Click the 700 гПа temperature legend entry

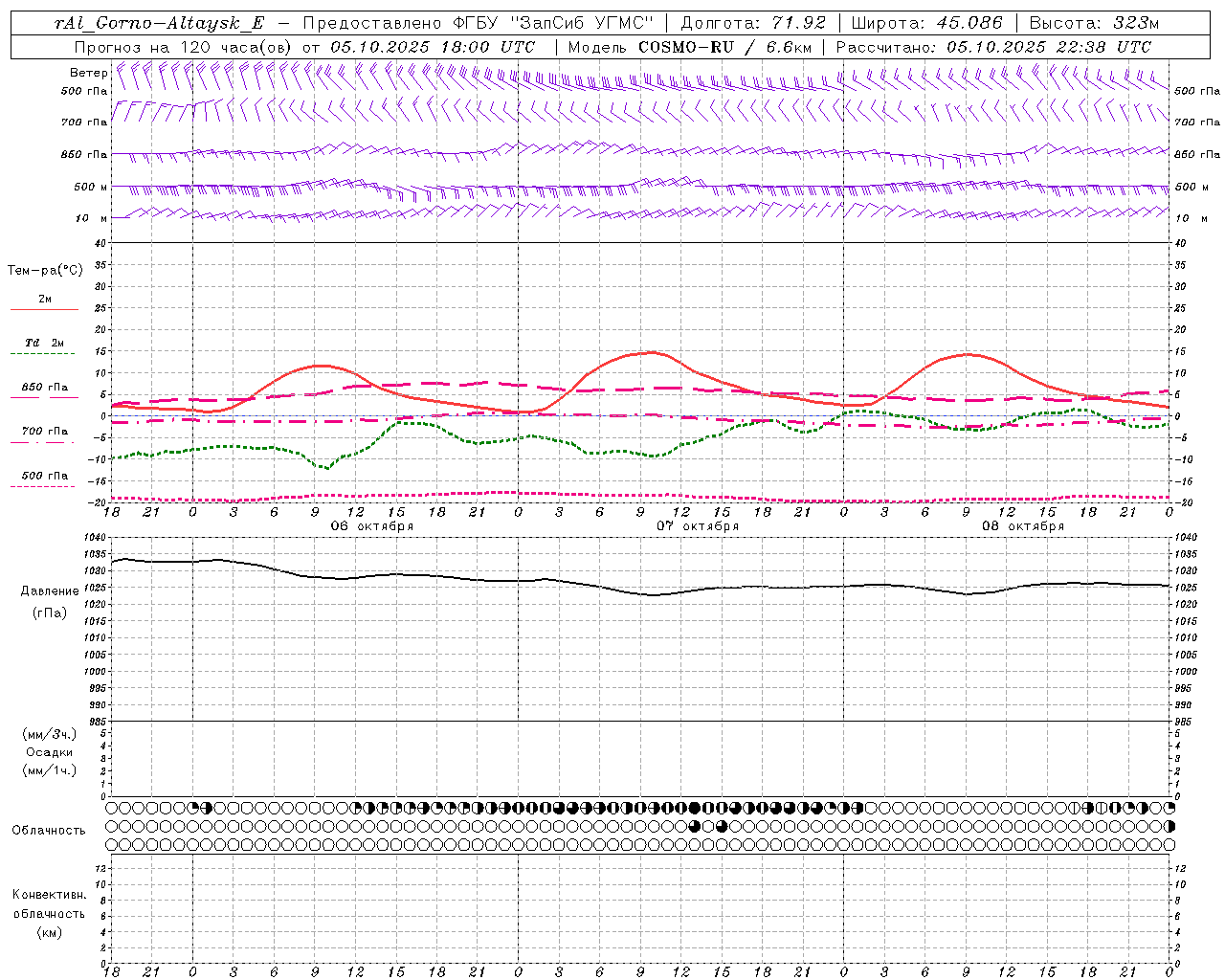pos(44,432)
